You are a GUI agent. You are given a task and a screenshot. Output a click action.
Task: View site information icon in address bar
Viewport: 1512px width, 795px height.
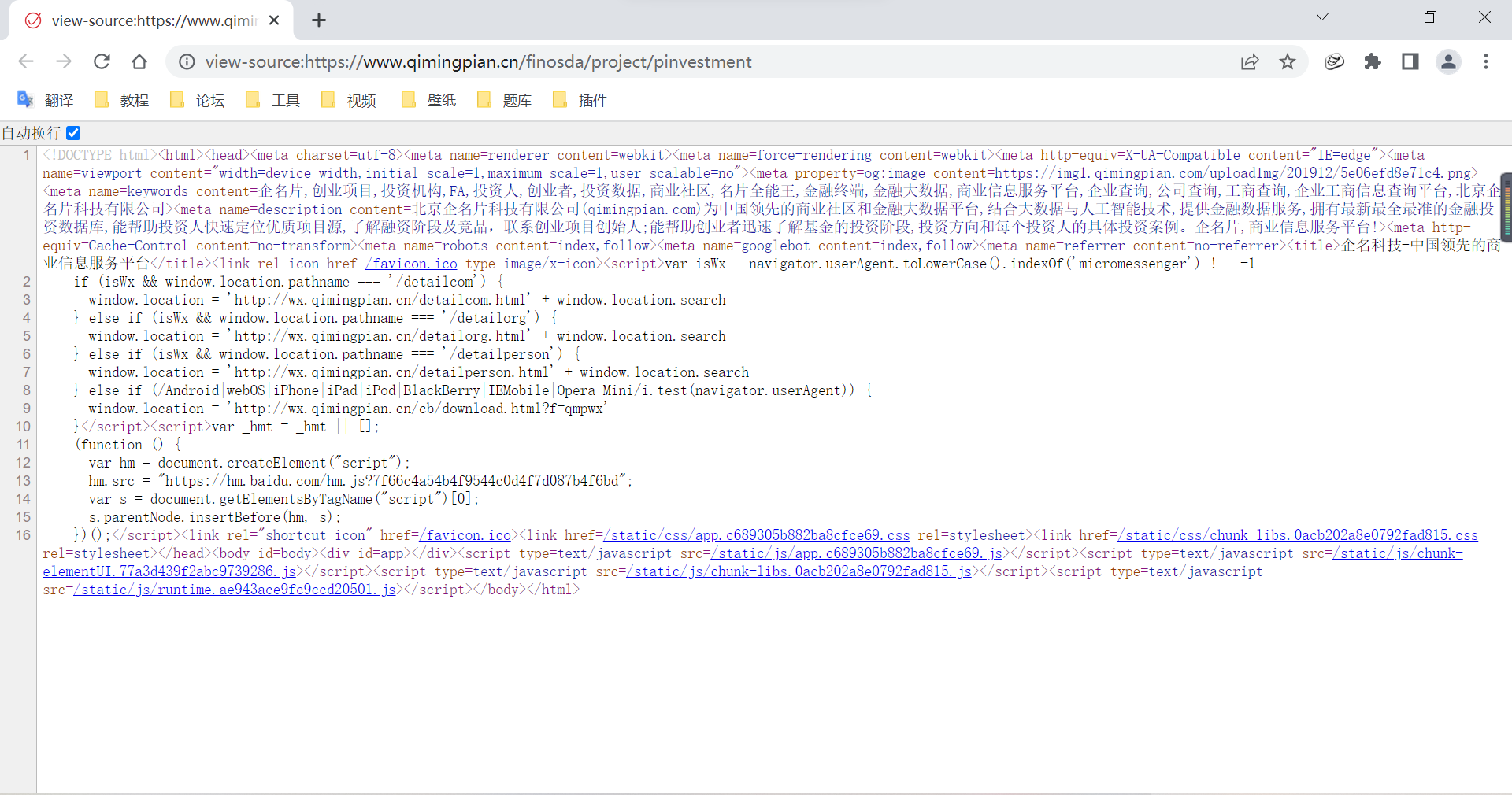click(187, 61)
